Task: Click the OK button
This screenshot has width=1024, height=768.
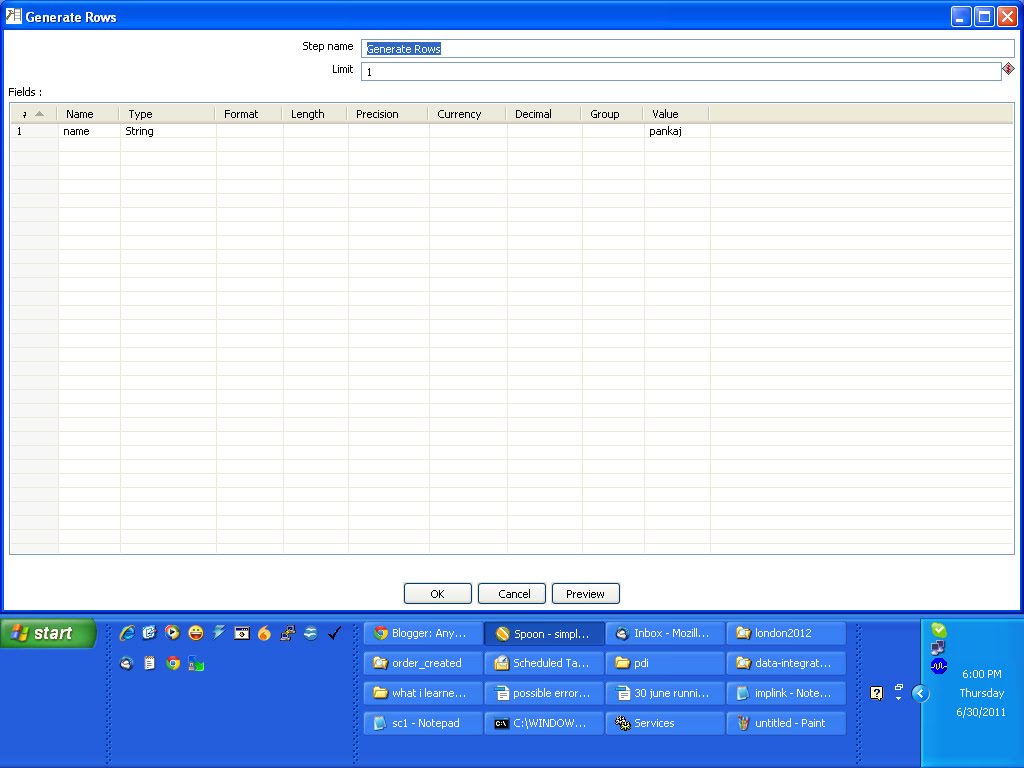Action: click(437, 593)
